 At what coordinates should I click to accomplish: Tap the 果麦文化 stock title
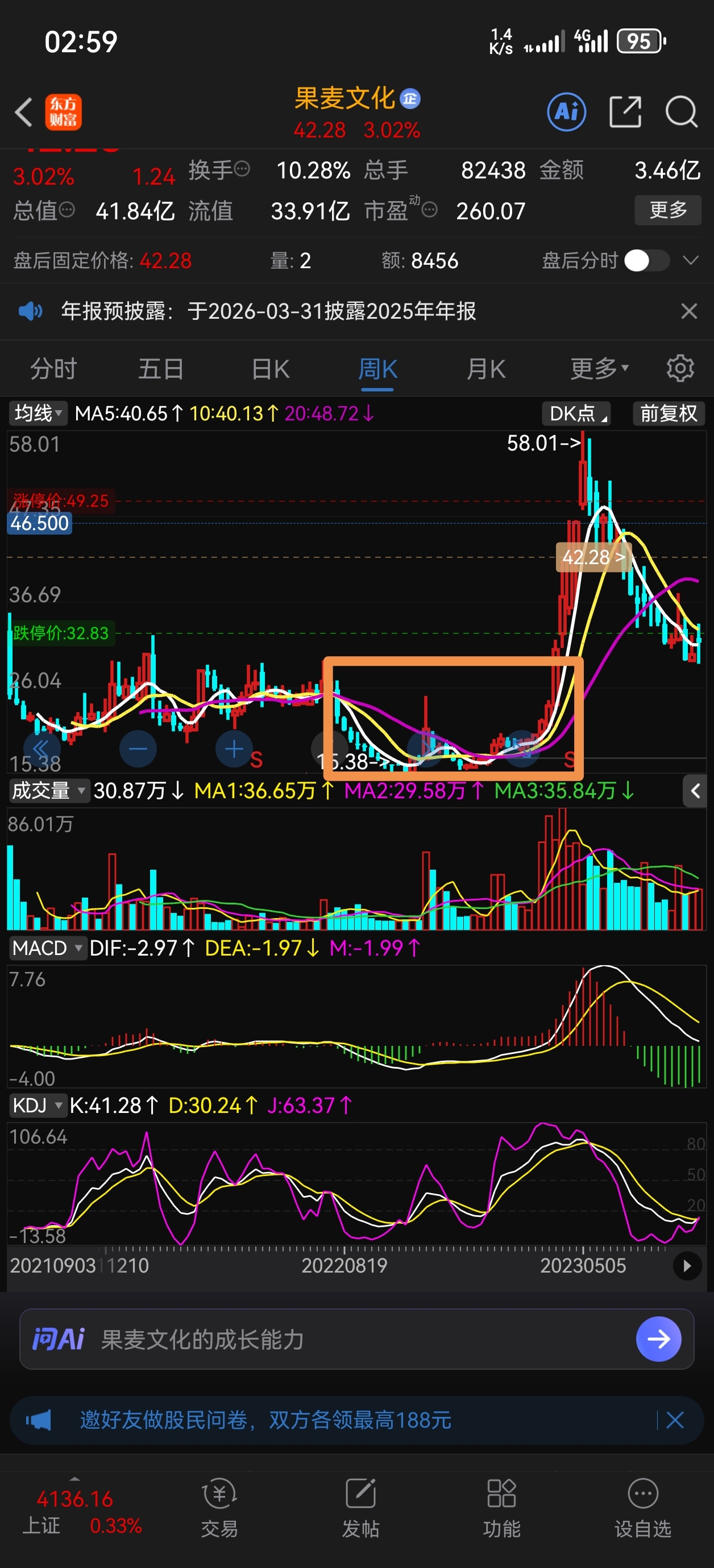click(x=345, y=98)
